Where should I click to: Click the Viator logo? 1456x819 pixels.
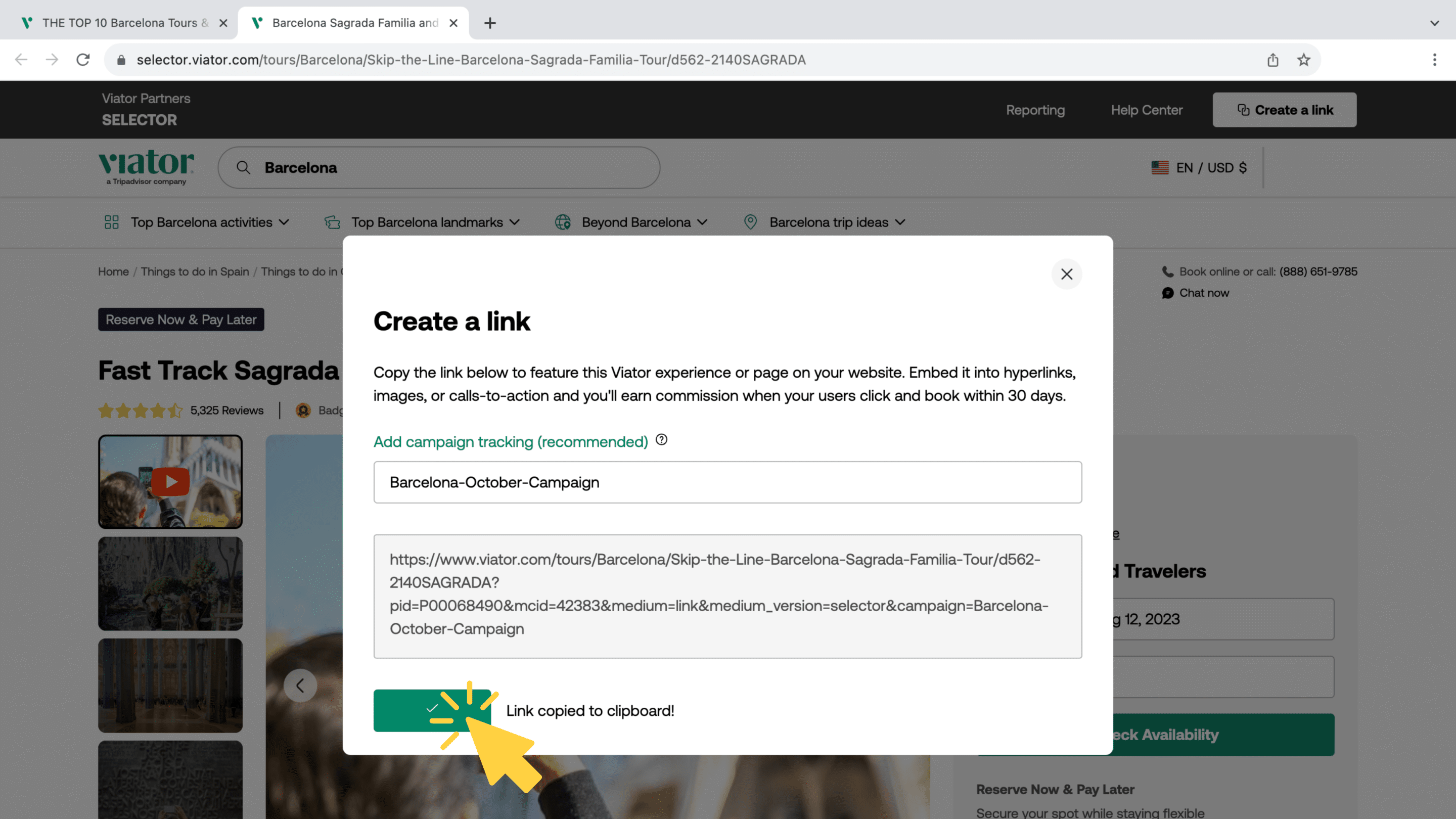(146, 167)
